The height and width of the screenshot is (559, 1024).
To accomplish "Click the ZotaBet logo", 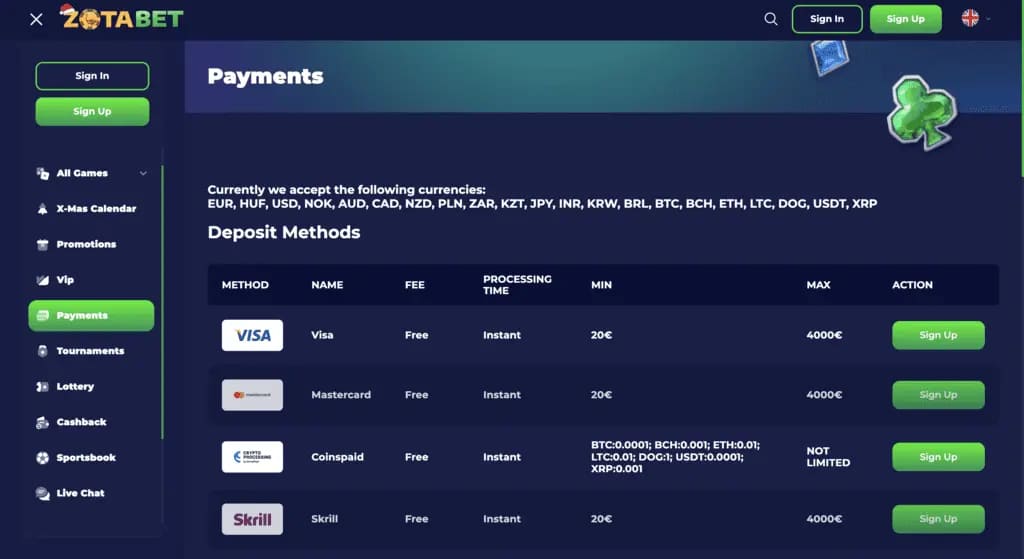I will point(121,18).
